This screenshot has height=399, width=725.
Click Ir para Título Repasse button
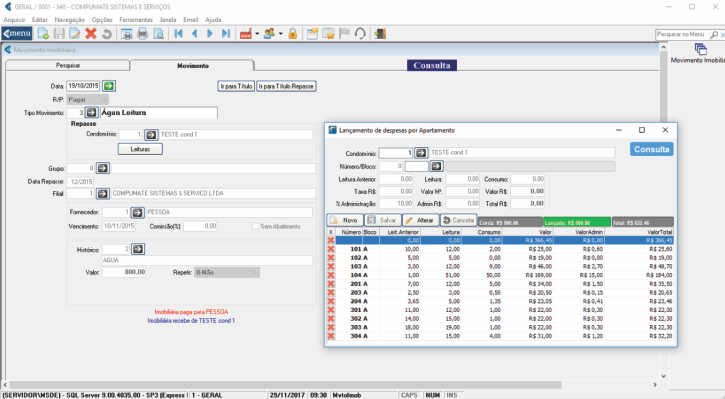(x=286, y=86)
